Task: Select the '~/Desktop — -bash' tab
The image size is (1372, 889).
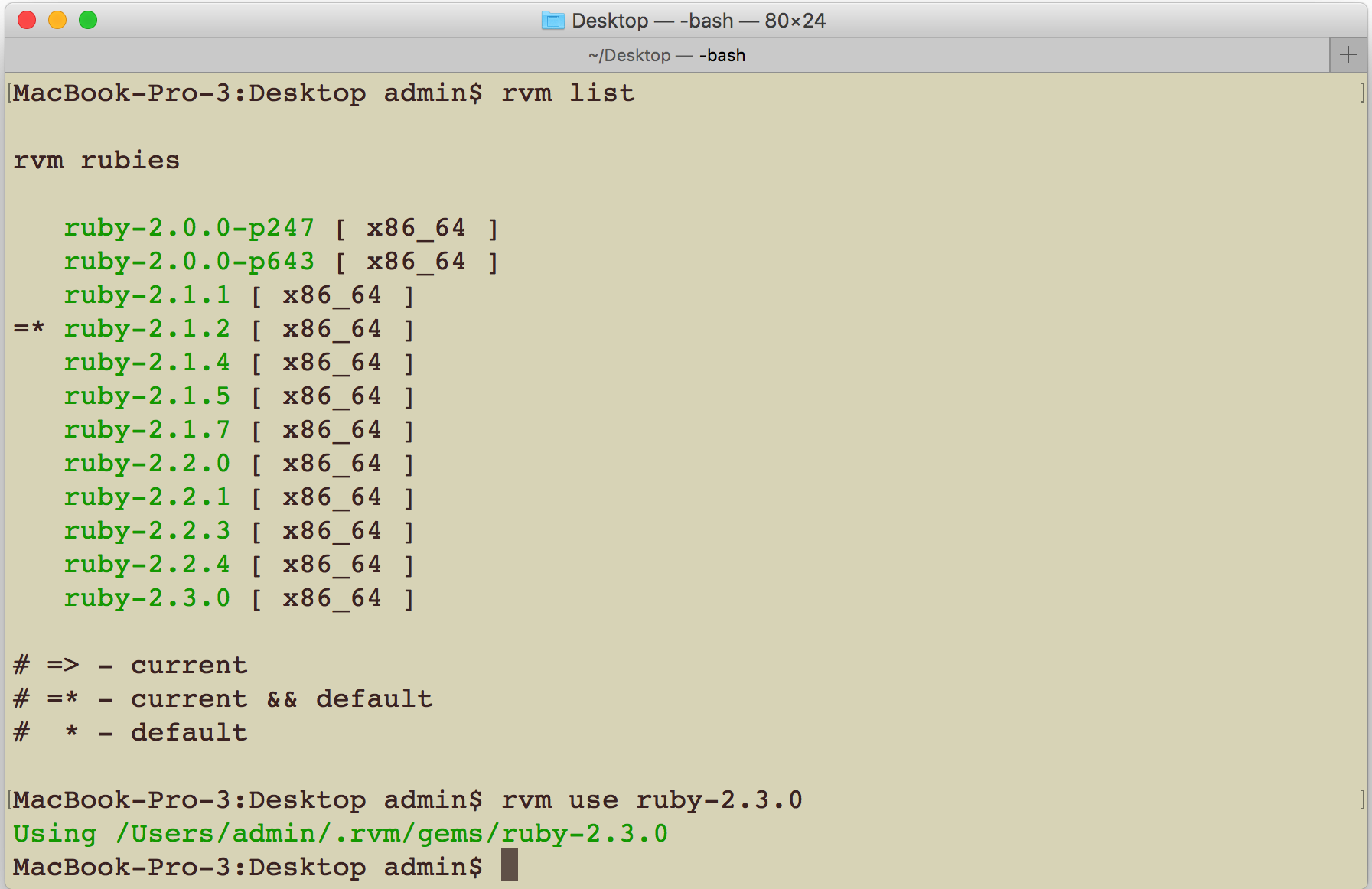Action: pos(666,54)
